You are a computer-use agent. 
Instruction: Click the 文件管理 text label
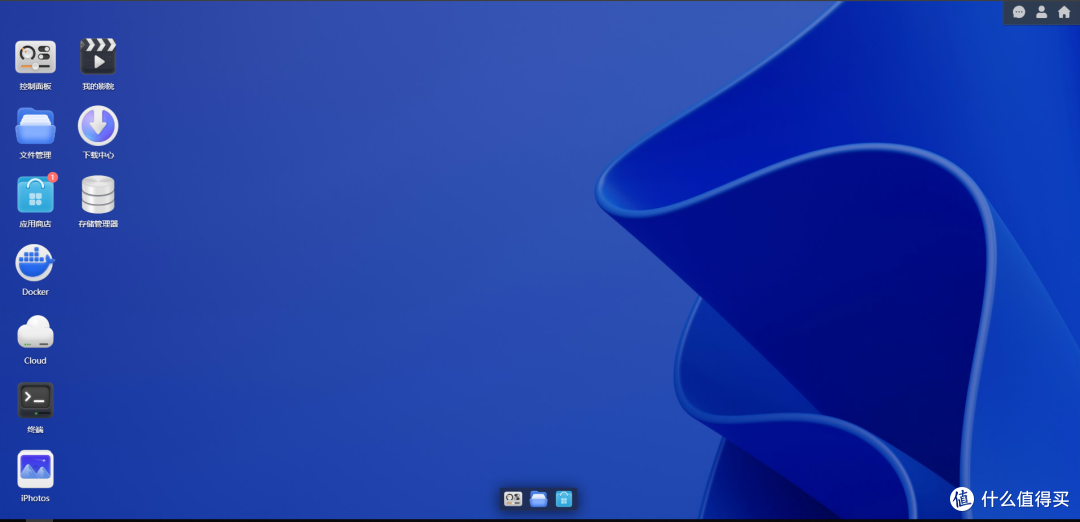[35, 156]
